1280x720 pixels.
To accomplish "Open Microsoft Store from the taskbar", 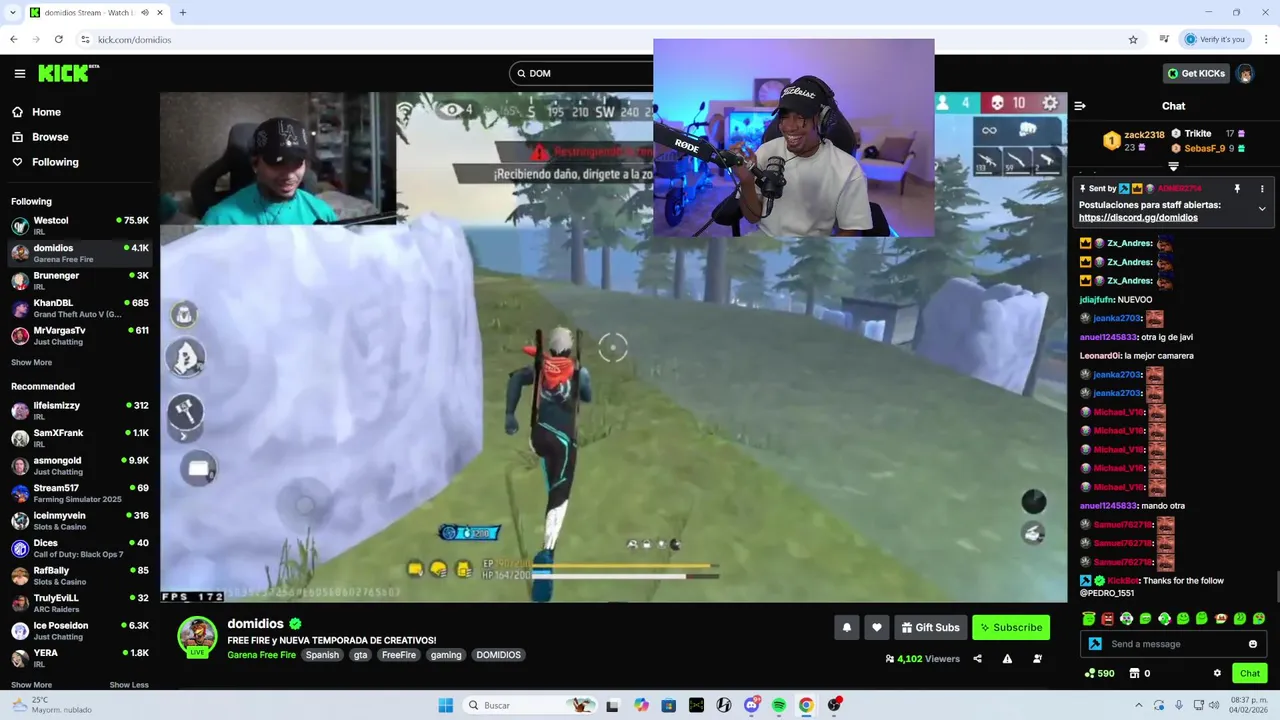I will click(x=669, y=705).
